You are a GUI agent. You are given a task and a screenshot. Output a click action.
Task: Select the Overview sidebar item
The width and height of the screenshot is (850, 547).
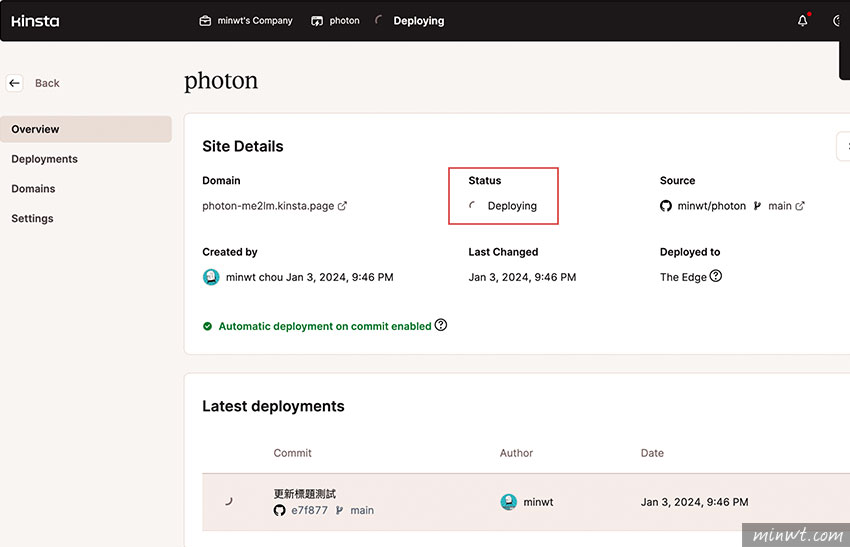86,129
